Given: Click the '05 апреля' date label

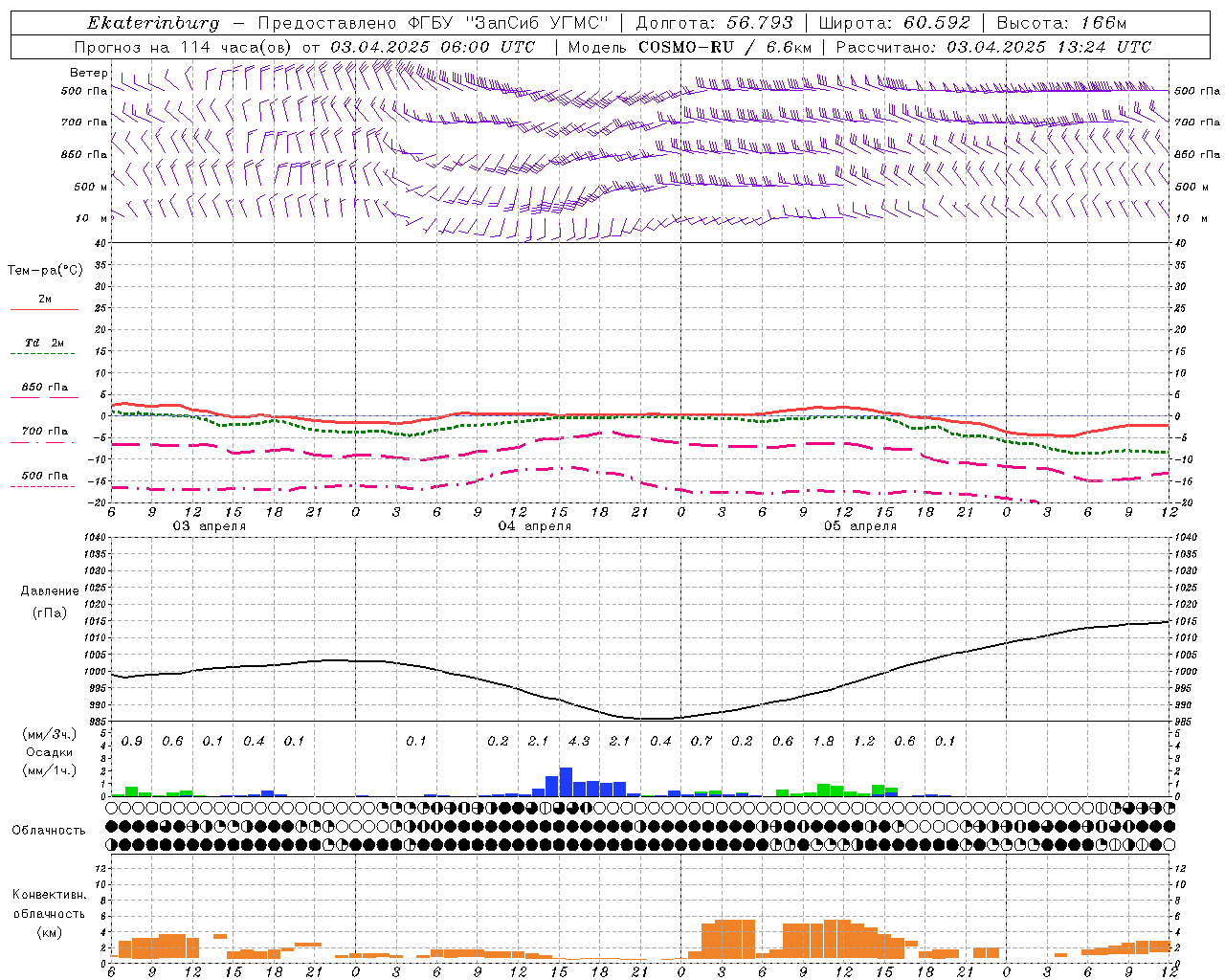Looking at the screenshot, I should pos(859,526).
